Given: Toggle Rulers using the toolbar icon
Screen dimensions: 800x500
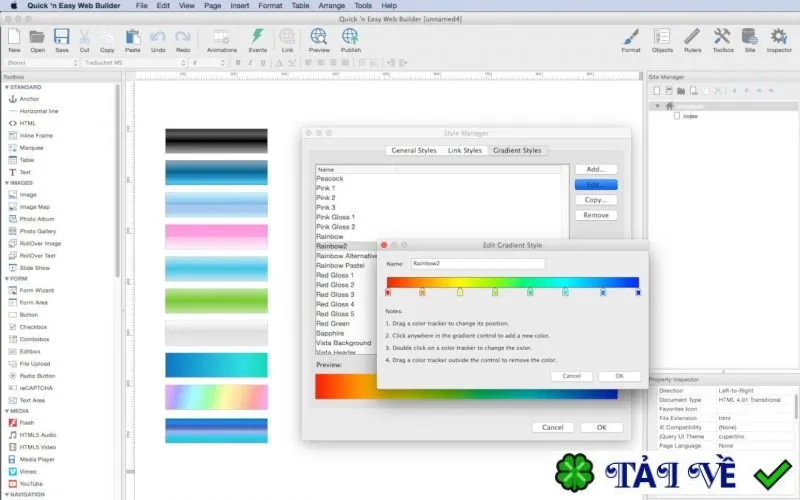Looking at the screenshot, I should 692,40.
